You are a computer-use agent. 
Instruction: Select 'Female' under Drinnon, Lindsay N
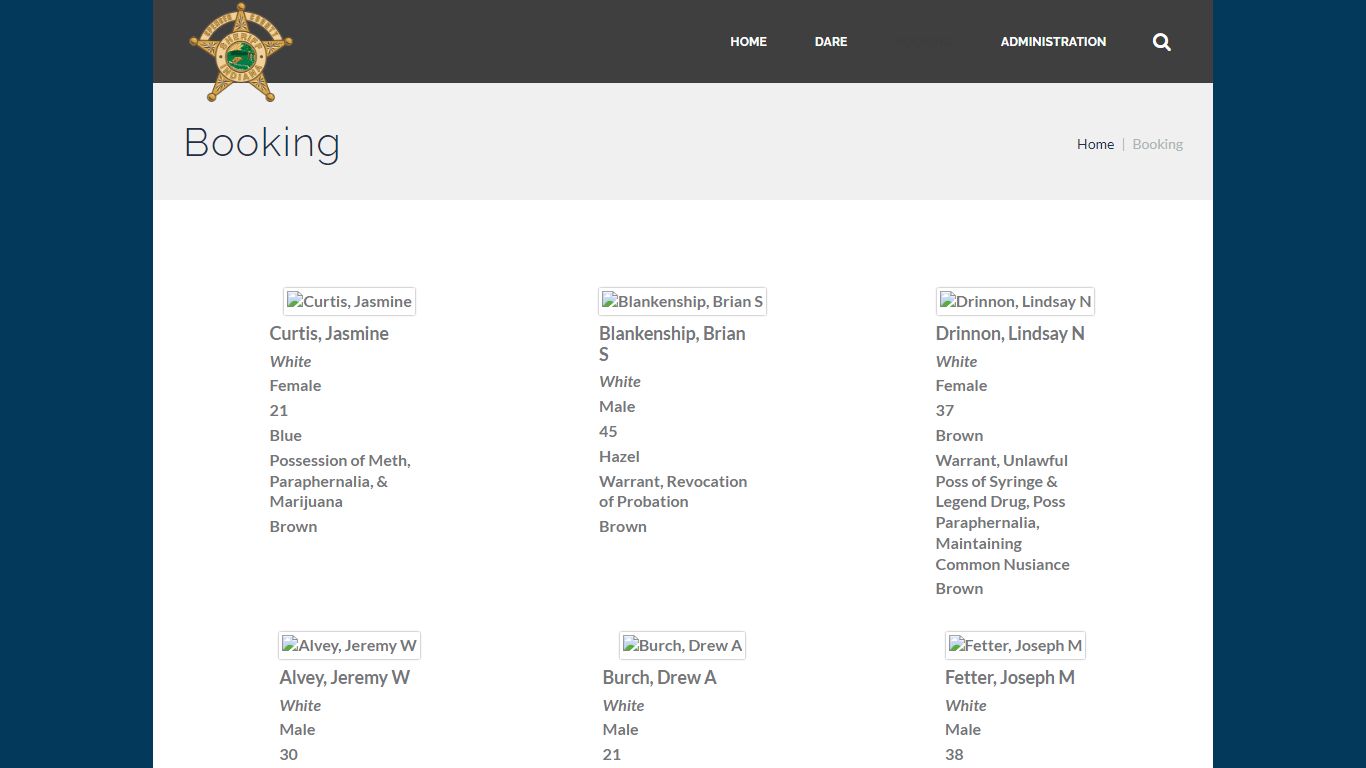click(x=961, y=385)
